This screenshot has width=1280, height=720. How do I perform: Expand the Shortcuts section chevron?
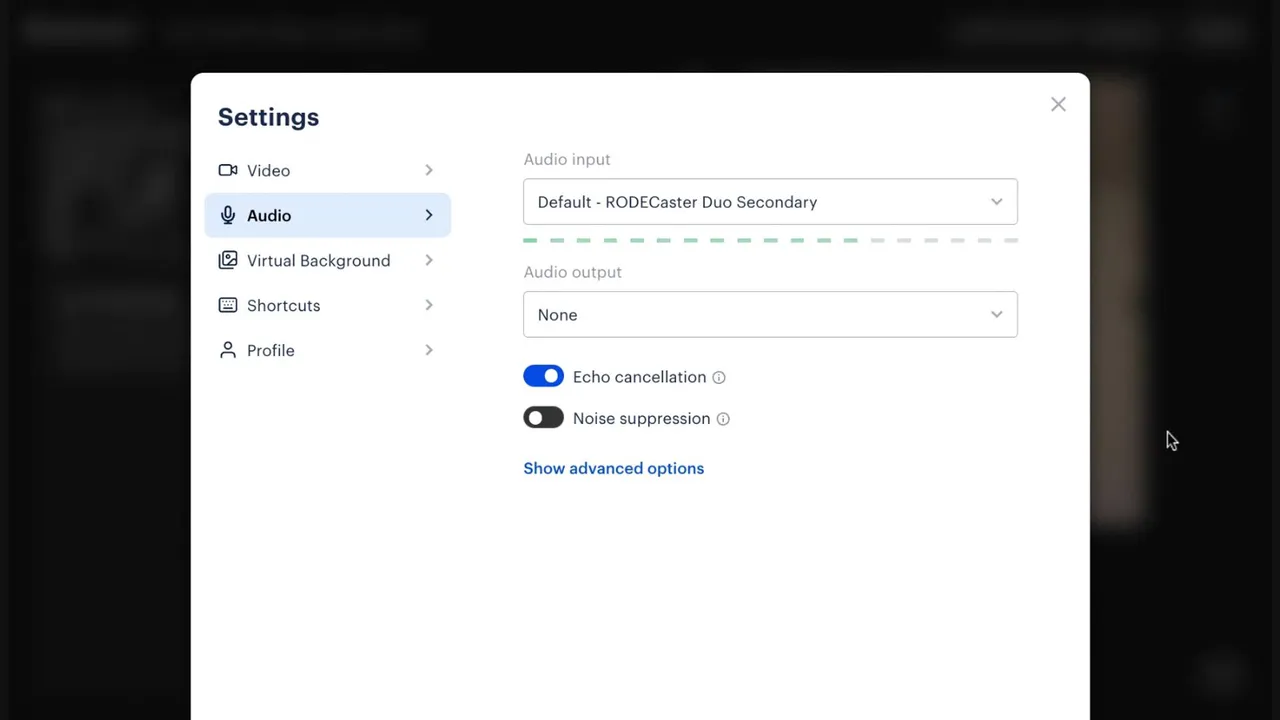click(x=429, y=305)
